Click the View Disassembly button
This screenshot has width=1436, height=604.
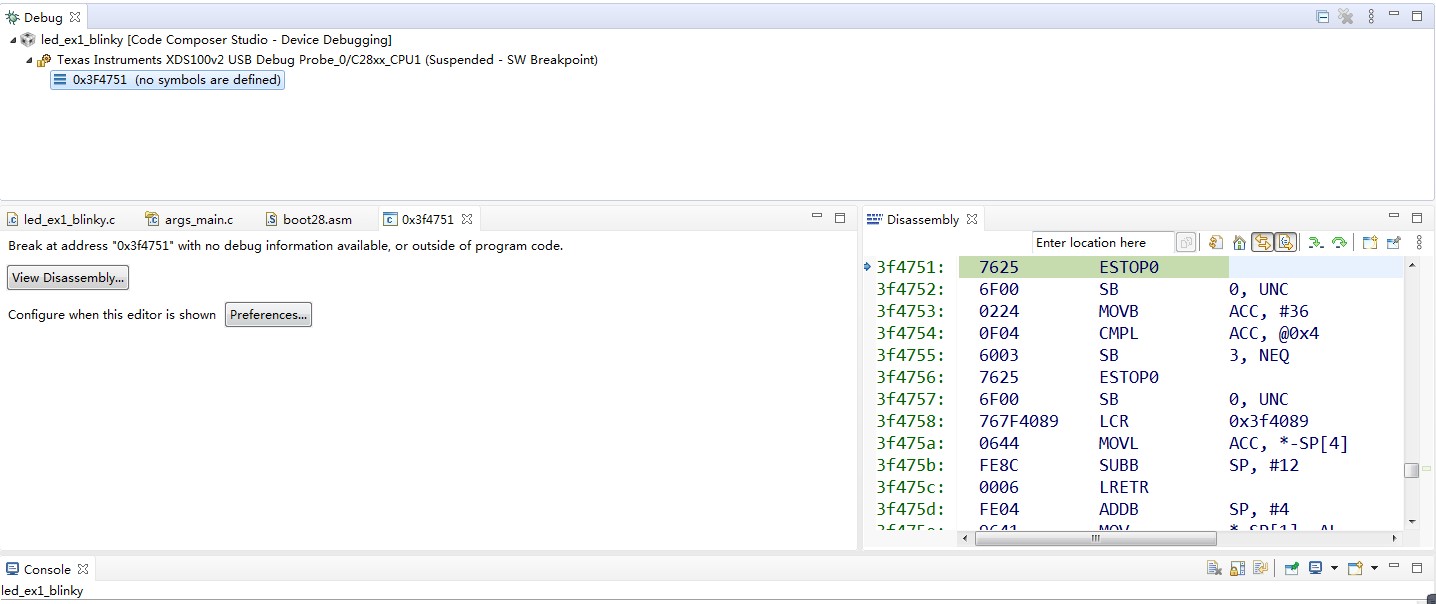click(x=68, y=278)
